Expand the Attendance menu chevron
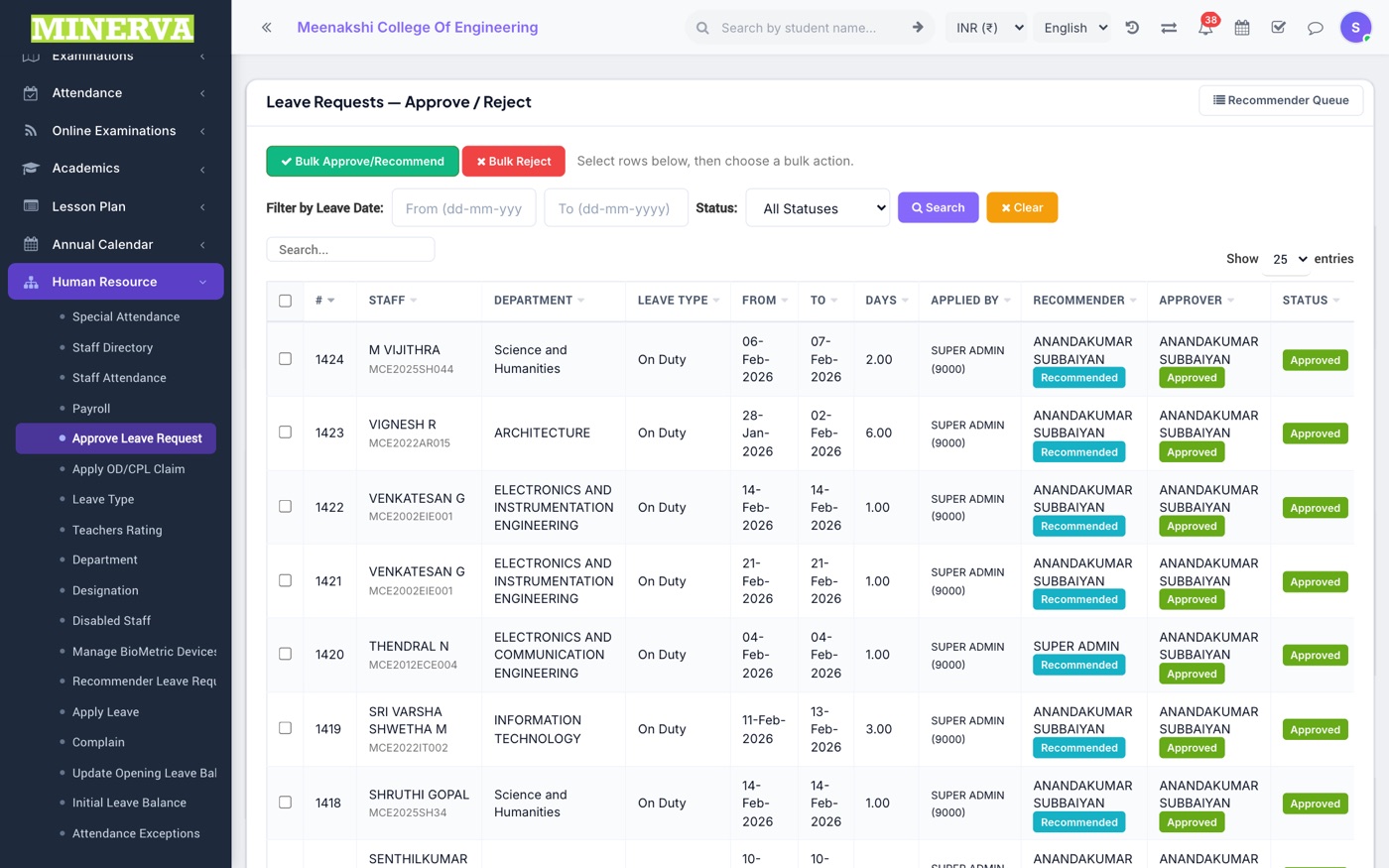The height and width of the screenshot is (868, 1389). (202, 93)
